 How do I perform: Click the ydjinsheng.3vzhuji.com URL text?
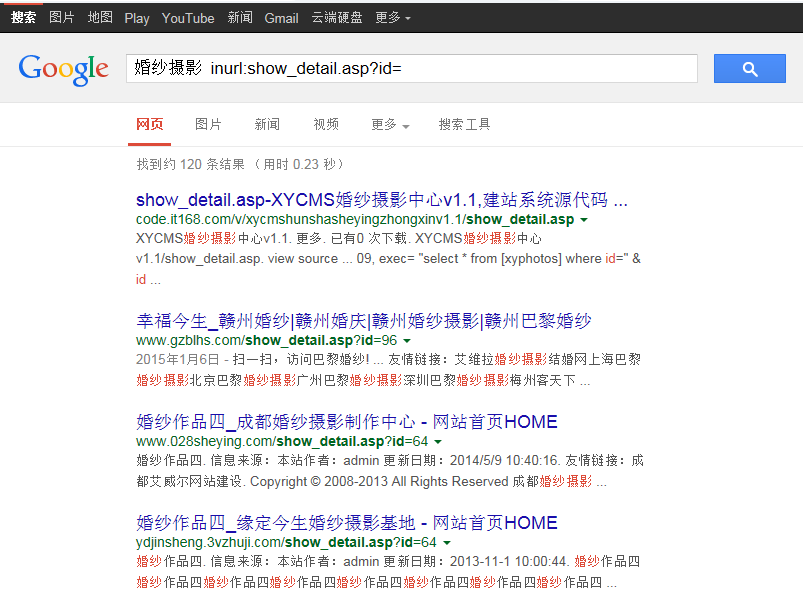coord(286,542)
